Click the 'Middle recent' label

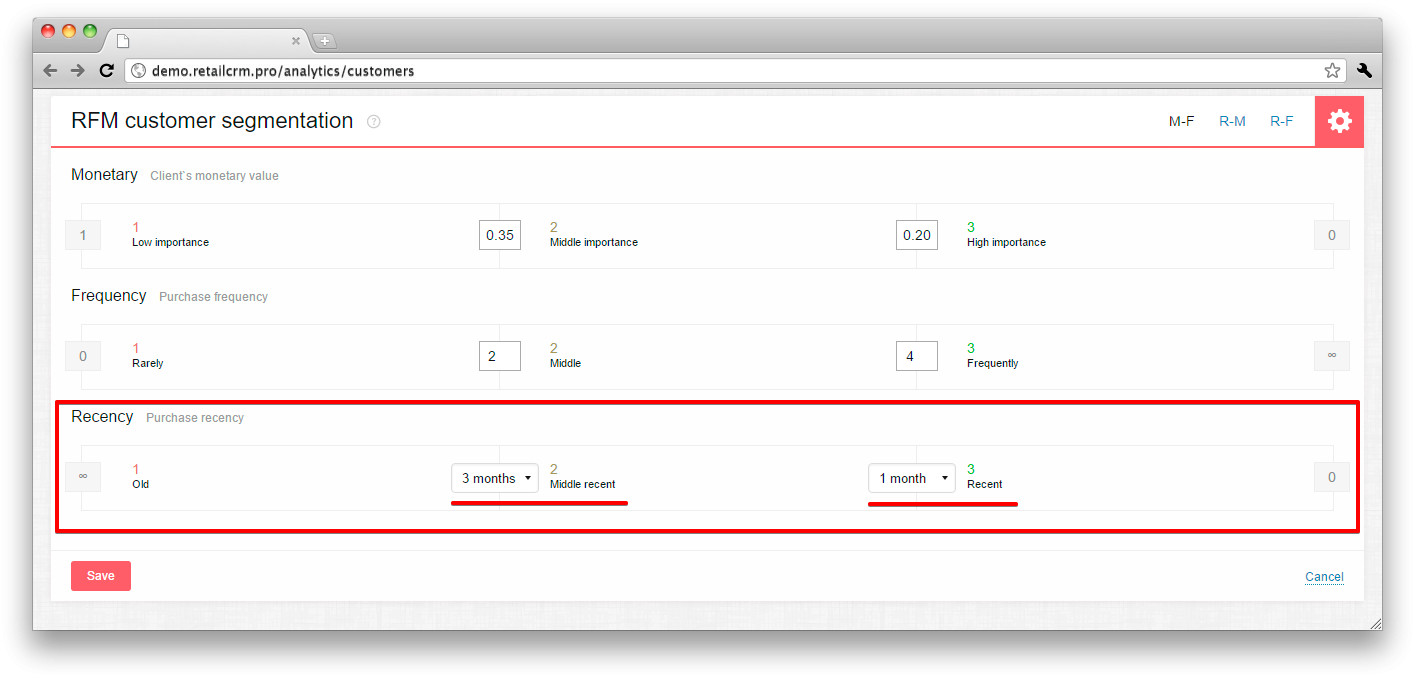[583, 484]
